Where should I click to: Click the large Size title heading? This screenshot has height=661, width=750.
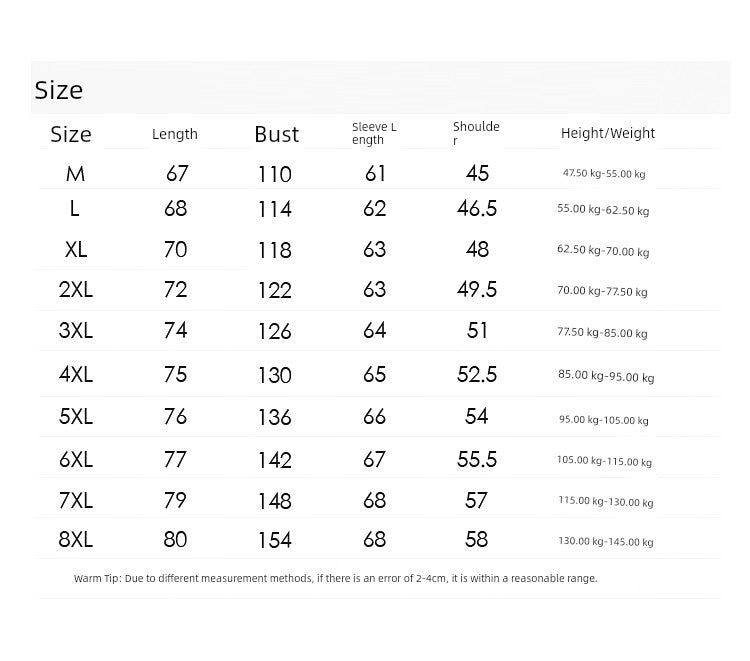(x=59, y=90)
